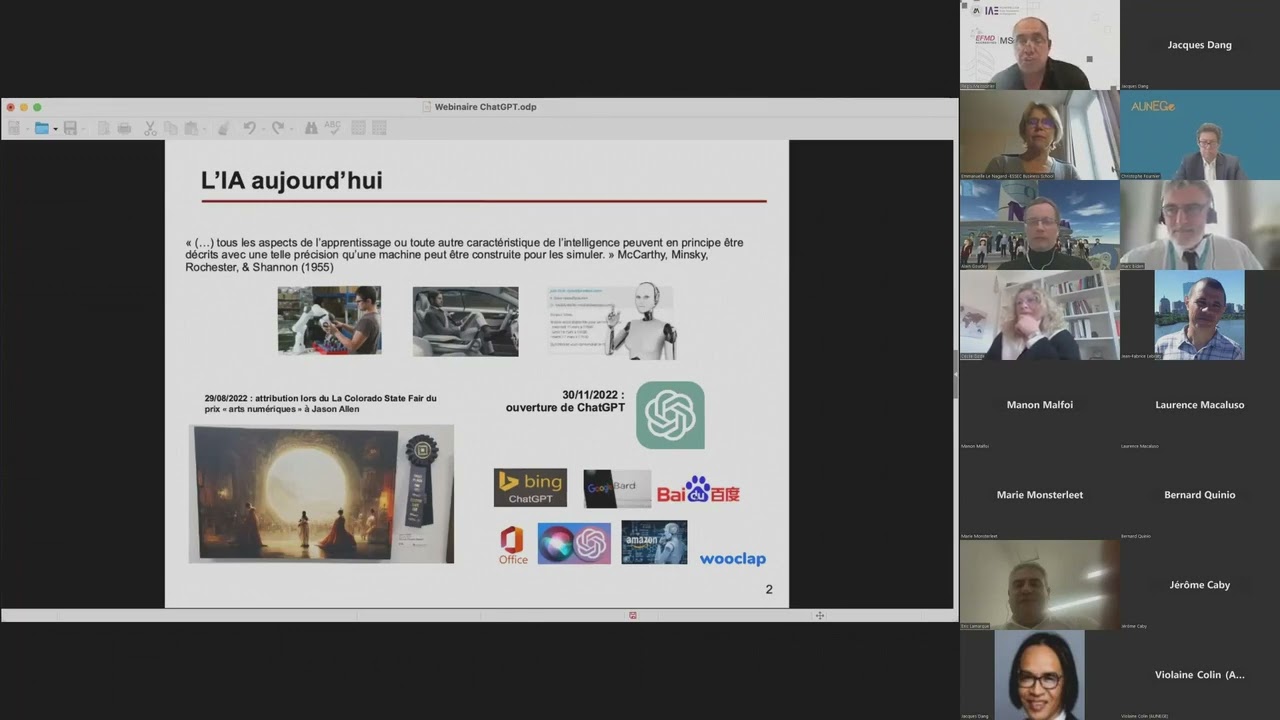The width and height of the screenshot is (1280, 720).
Task: Select the green ChatGPT logo image
Action: tap(670, 415)
